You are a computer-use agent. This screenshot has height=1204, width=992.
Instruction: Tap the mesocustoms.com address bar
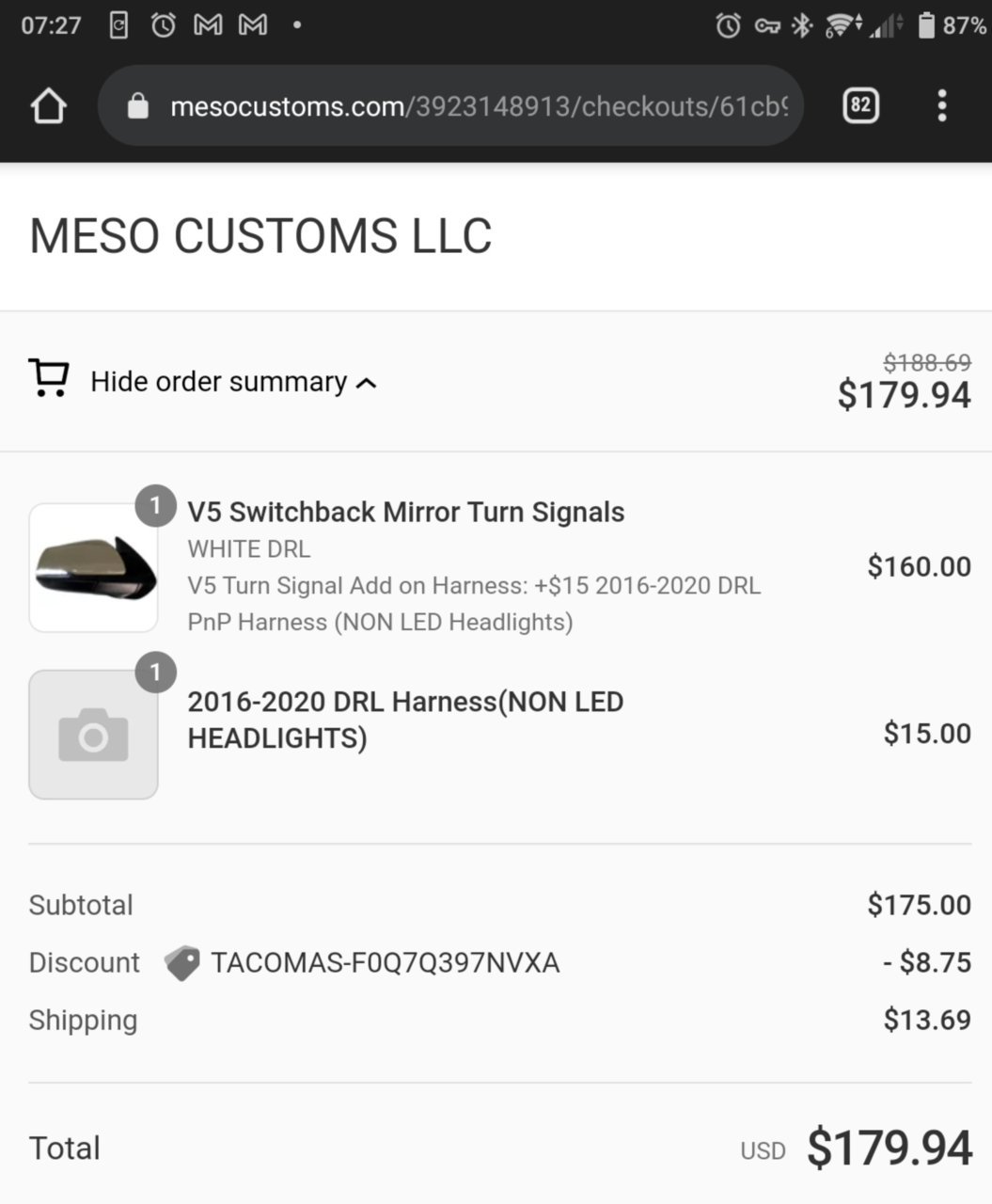pos(450,105)
